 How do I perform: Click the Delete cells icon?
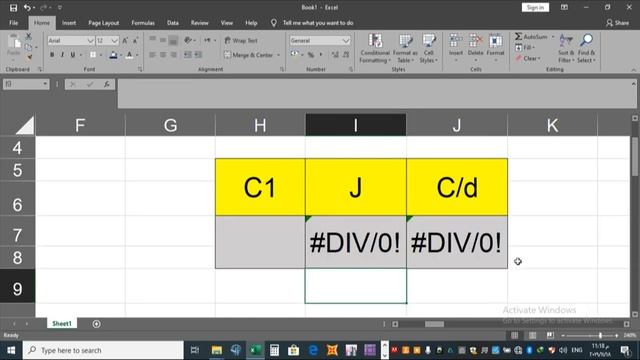point(476,41)
